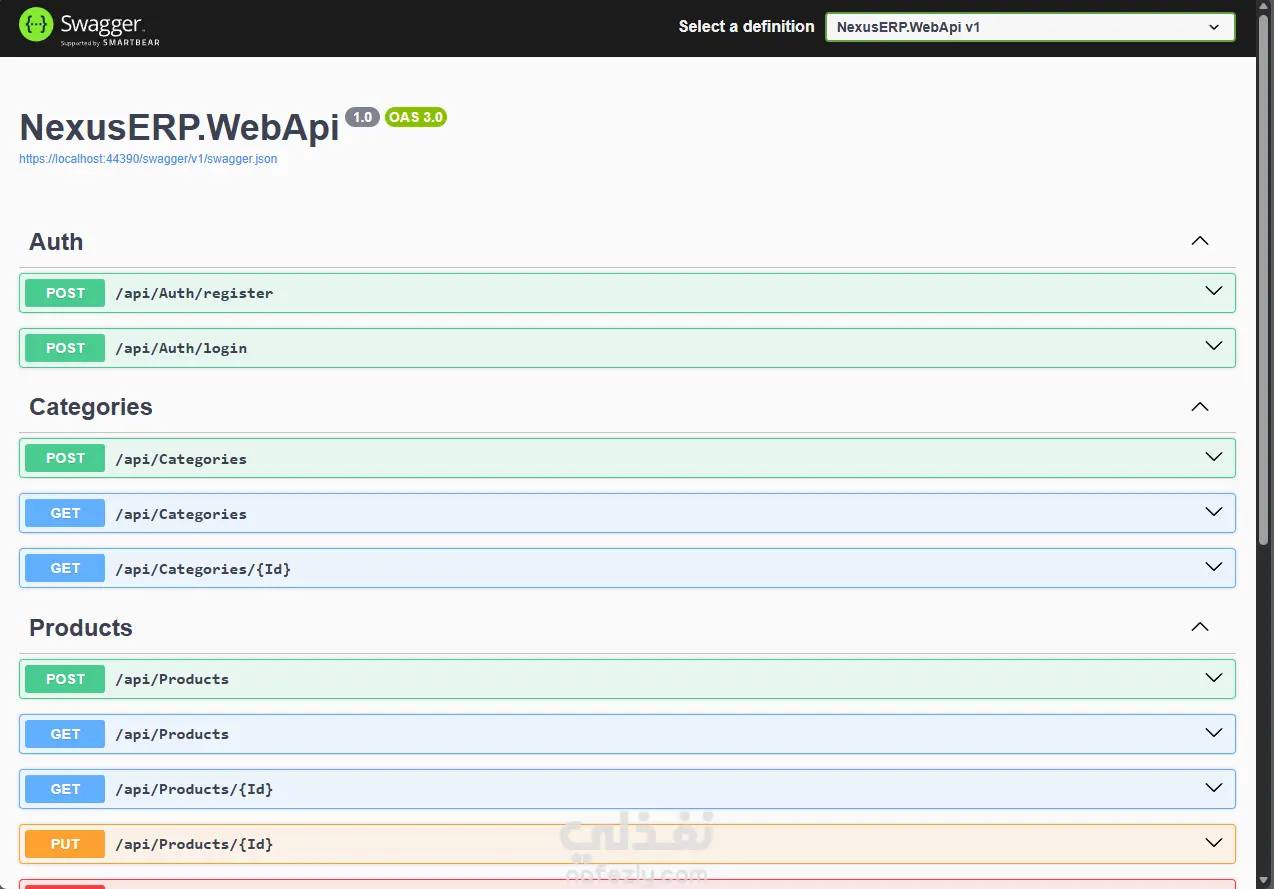Select the Categories section heading
This screenshot has height=889, width=1274.
91,407
